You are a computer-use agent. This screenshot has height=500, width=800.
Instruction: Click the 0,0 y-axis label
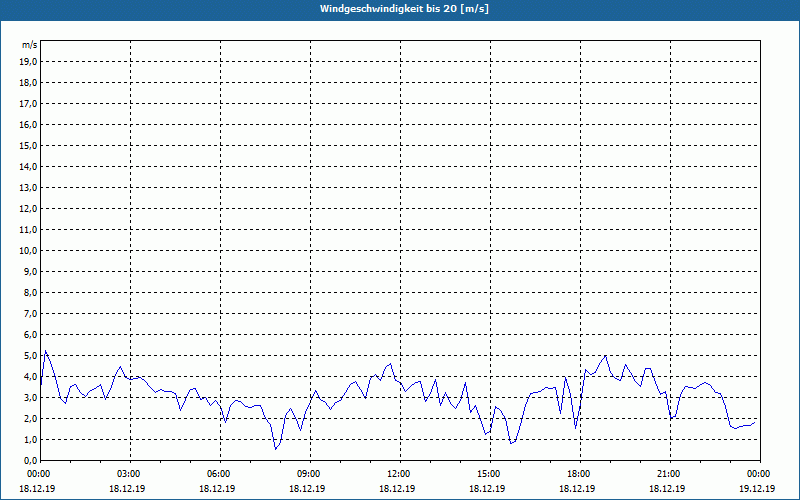pos(30,461)
